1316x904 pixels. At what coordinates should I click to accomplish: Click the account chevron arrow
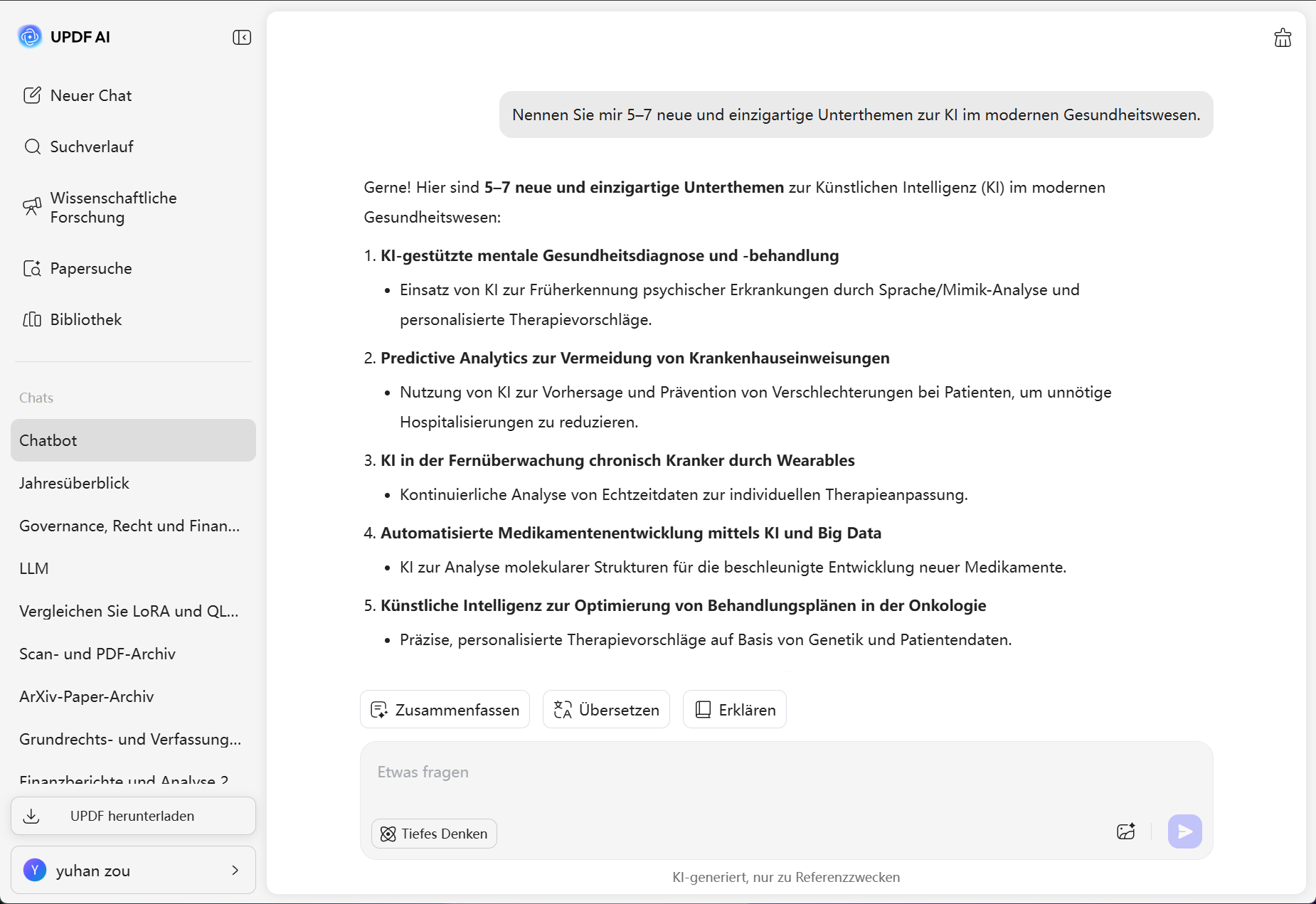click(235, 870)
